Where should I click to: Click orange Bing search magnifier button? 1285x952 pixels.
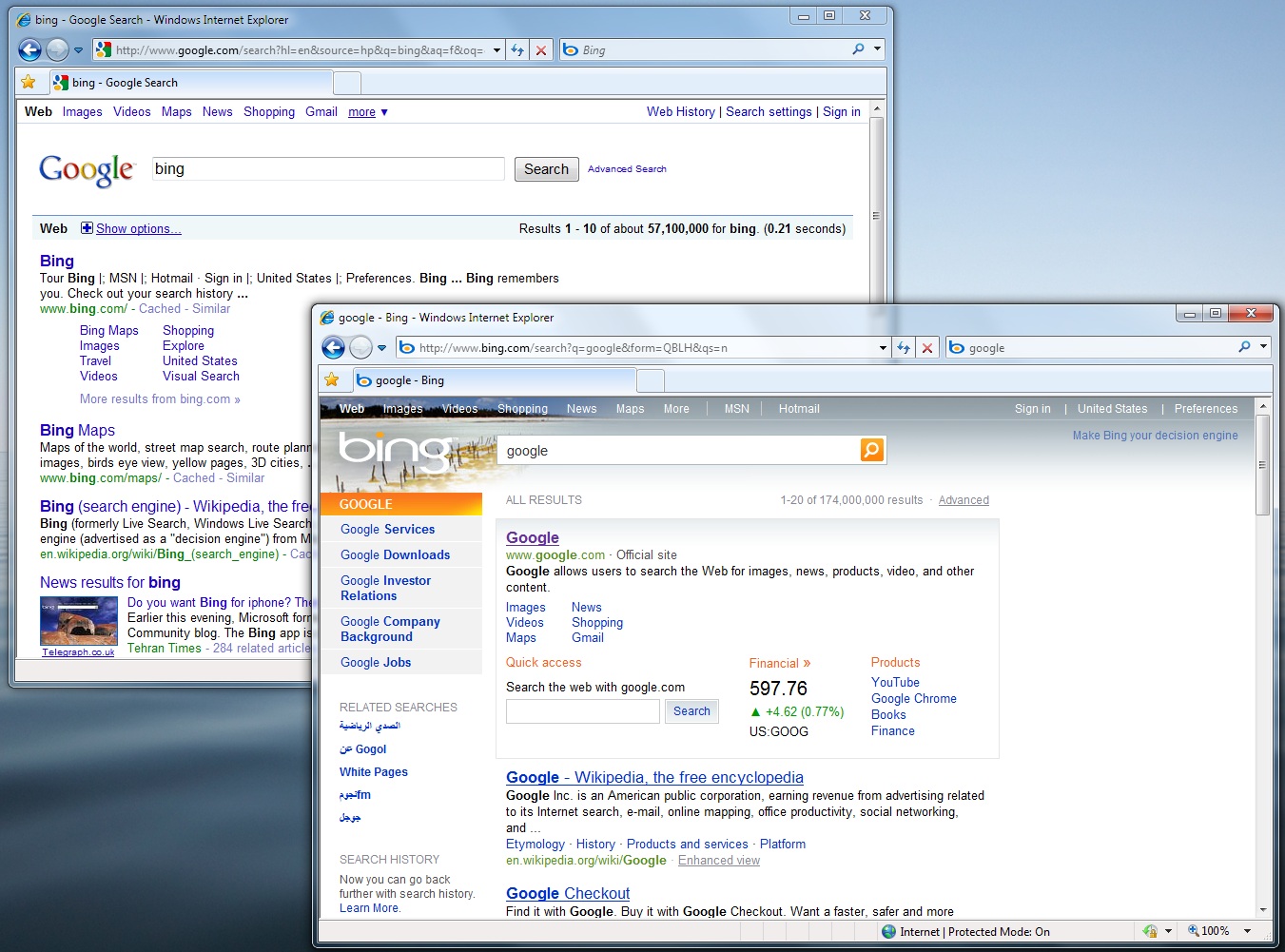(871, 449)
